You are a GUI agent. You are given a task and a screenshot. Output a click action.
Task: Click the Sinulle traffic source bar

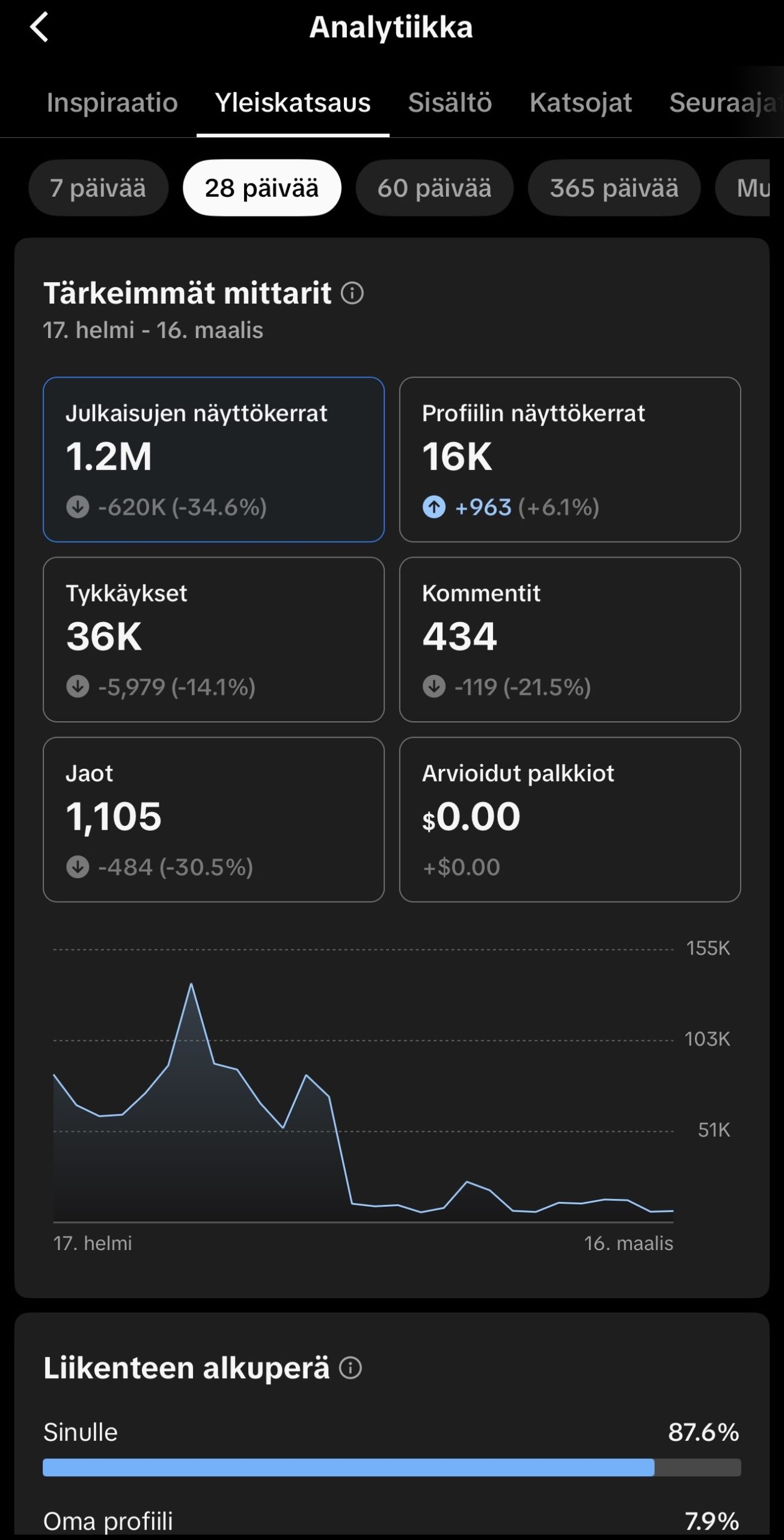pyautogui.click(x=349, y=1467)
